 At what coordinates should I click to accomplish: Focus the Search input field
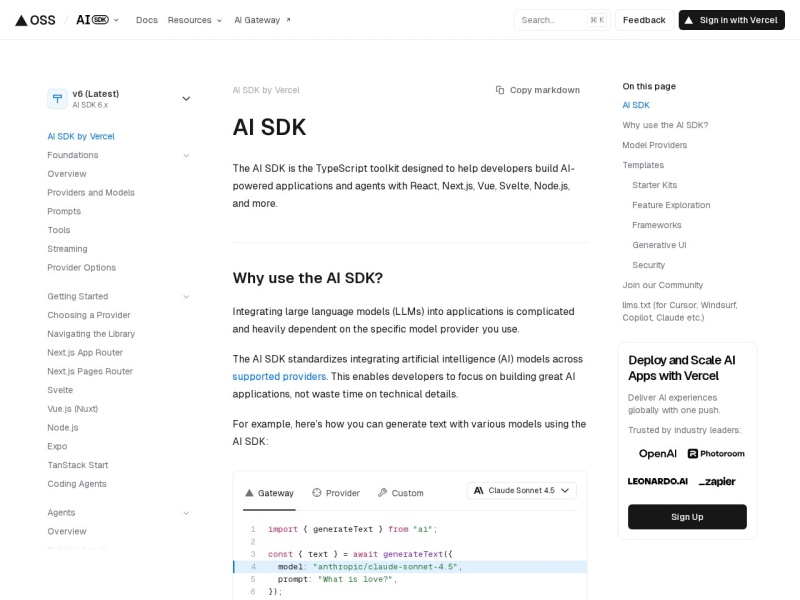pos(562,20)
